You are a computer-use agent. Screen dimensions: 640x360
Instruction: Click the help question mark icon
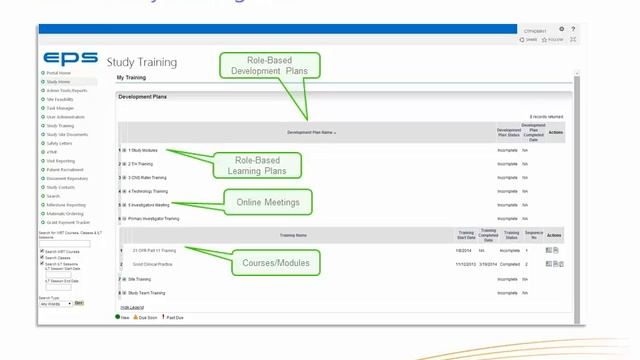tap(573, 29)
